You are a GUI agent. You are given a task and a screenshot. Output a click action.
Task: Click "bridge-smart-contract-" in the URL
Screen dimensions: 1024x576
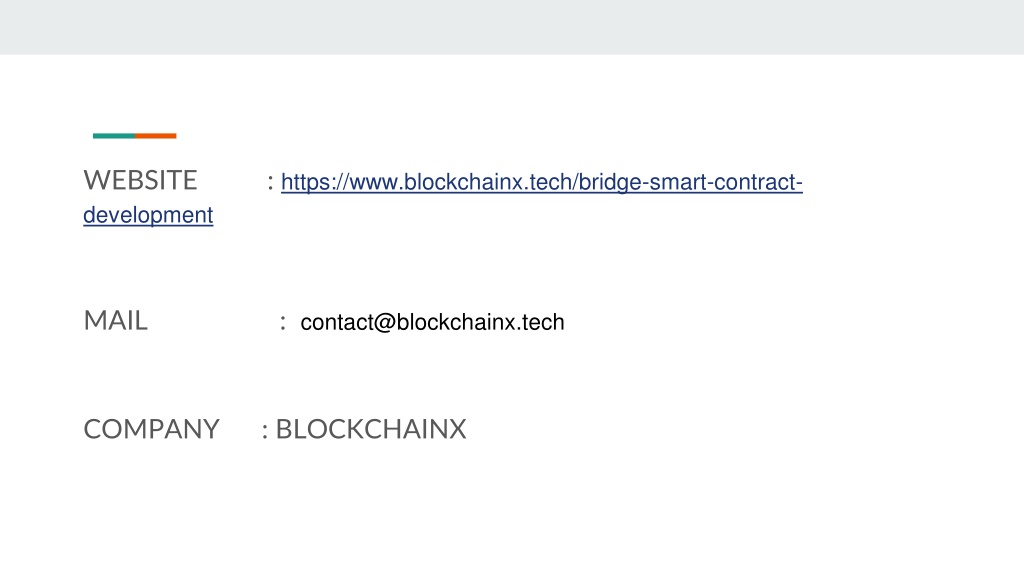click(690, 182)
